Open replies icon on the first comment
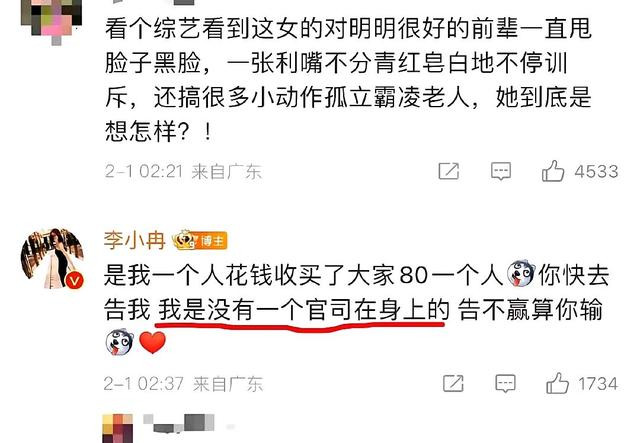Screen dimensions: 640x443 pos(501,171)
